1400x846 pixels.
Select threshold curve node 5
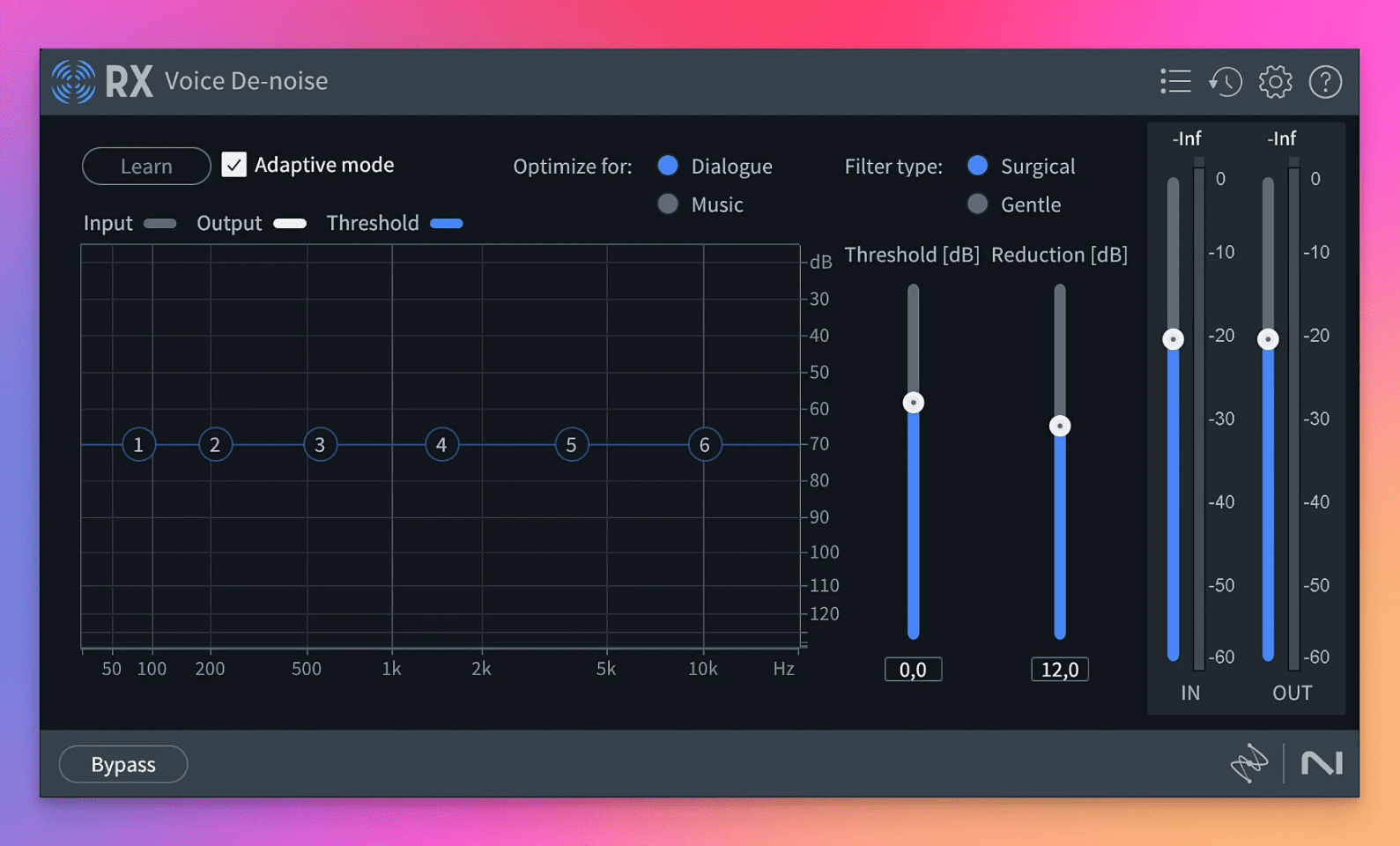click(x=571, y=445)
